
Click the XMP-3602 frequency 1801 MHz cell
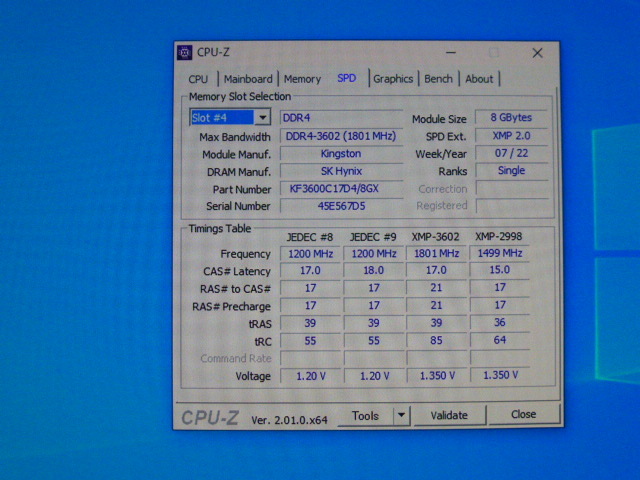coord(436,253)
